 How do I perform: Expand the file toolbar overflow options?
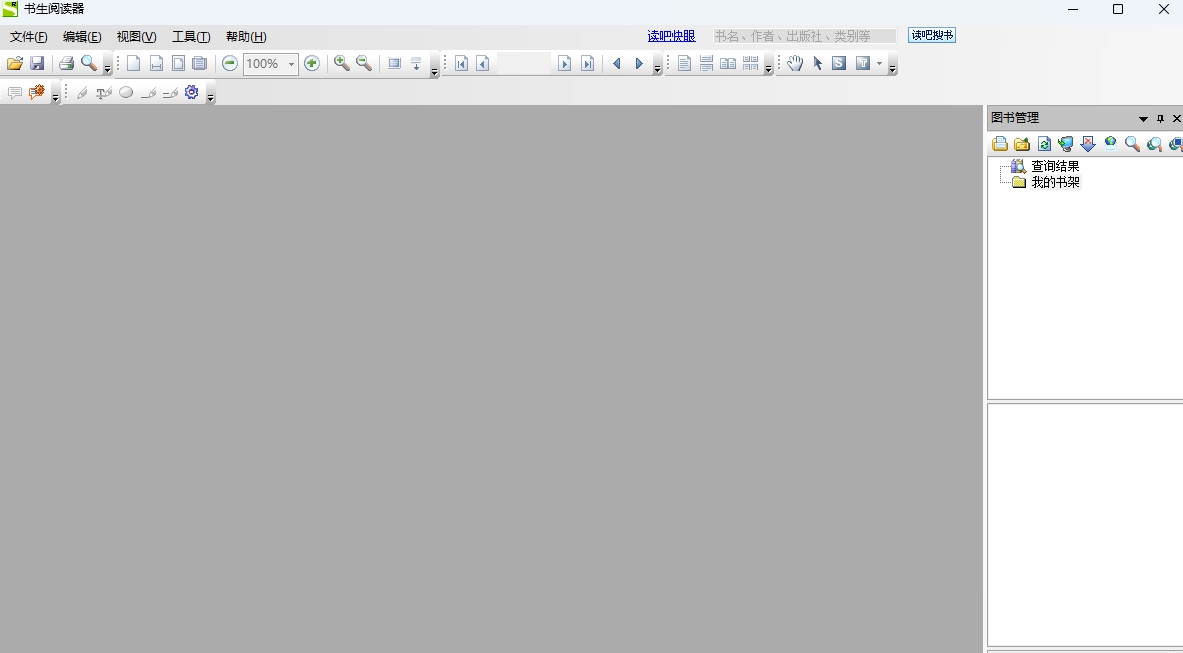(x=107, y=66)
